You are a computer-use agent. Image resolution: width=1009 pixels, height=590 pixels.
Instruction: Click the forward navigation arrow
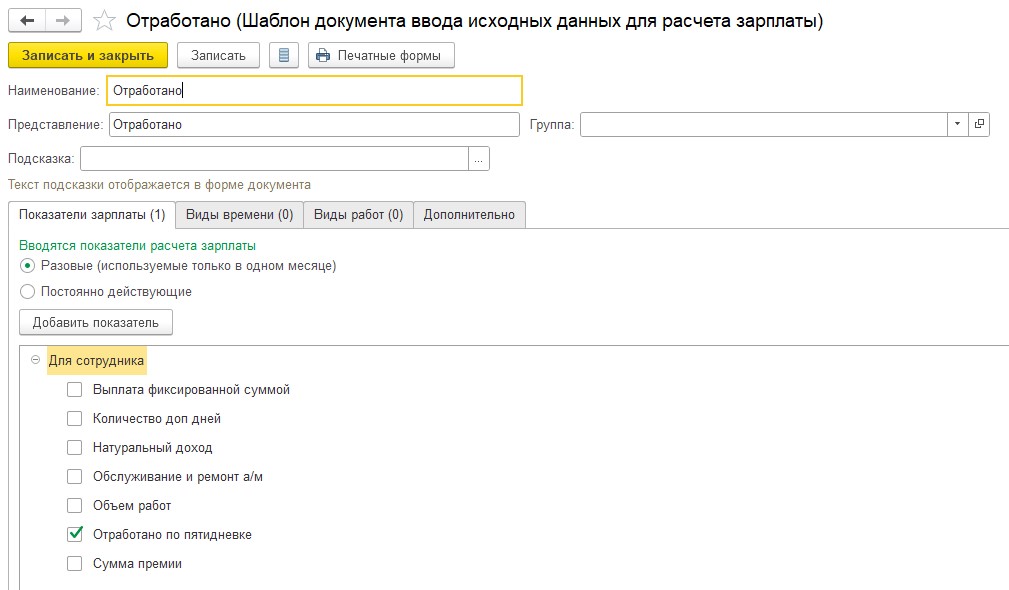click(x=63, y=21)
